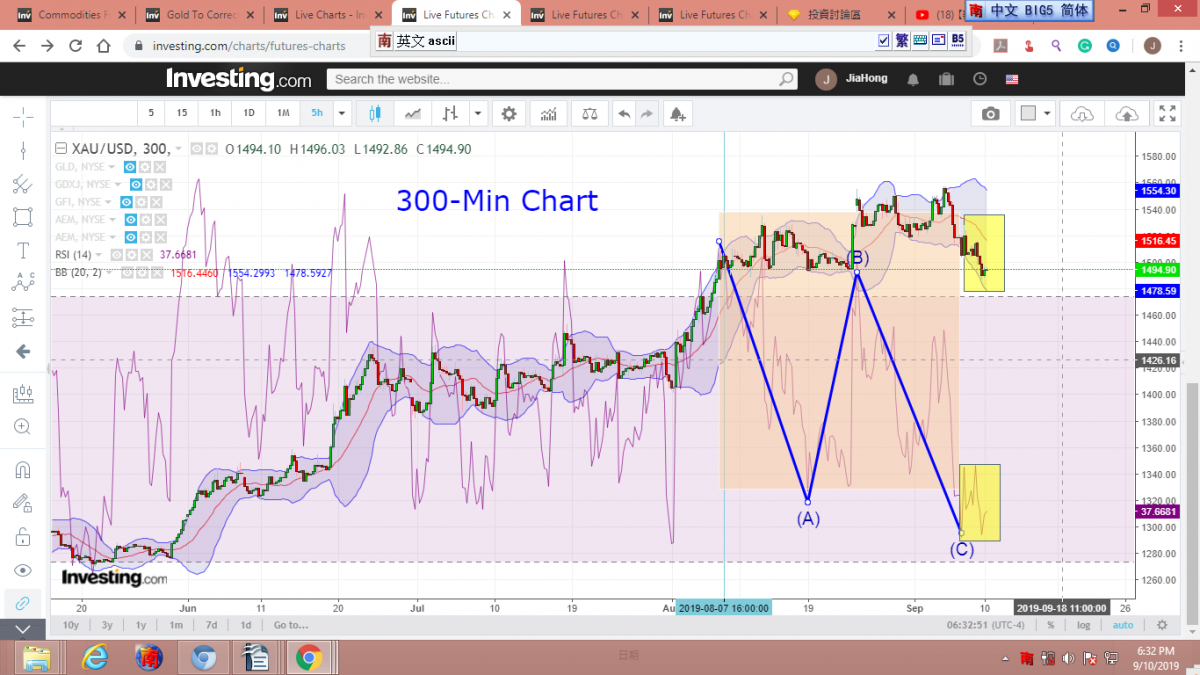Screen dimensions: 1200x675
Task: Click the Investing.com logo
Action: (x=238, y=79)
